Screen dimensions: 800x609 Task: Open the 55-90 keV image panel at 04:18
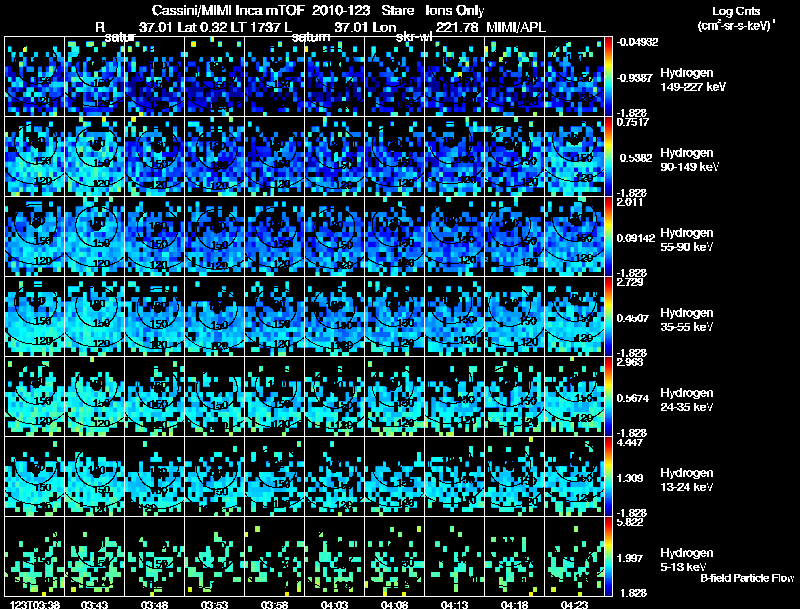[x=514, y=237]
